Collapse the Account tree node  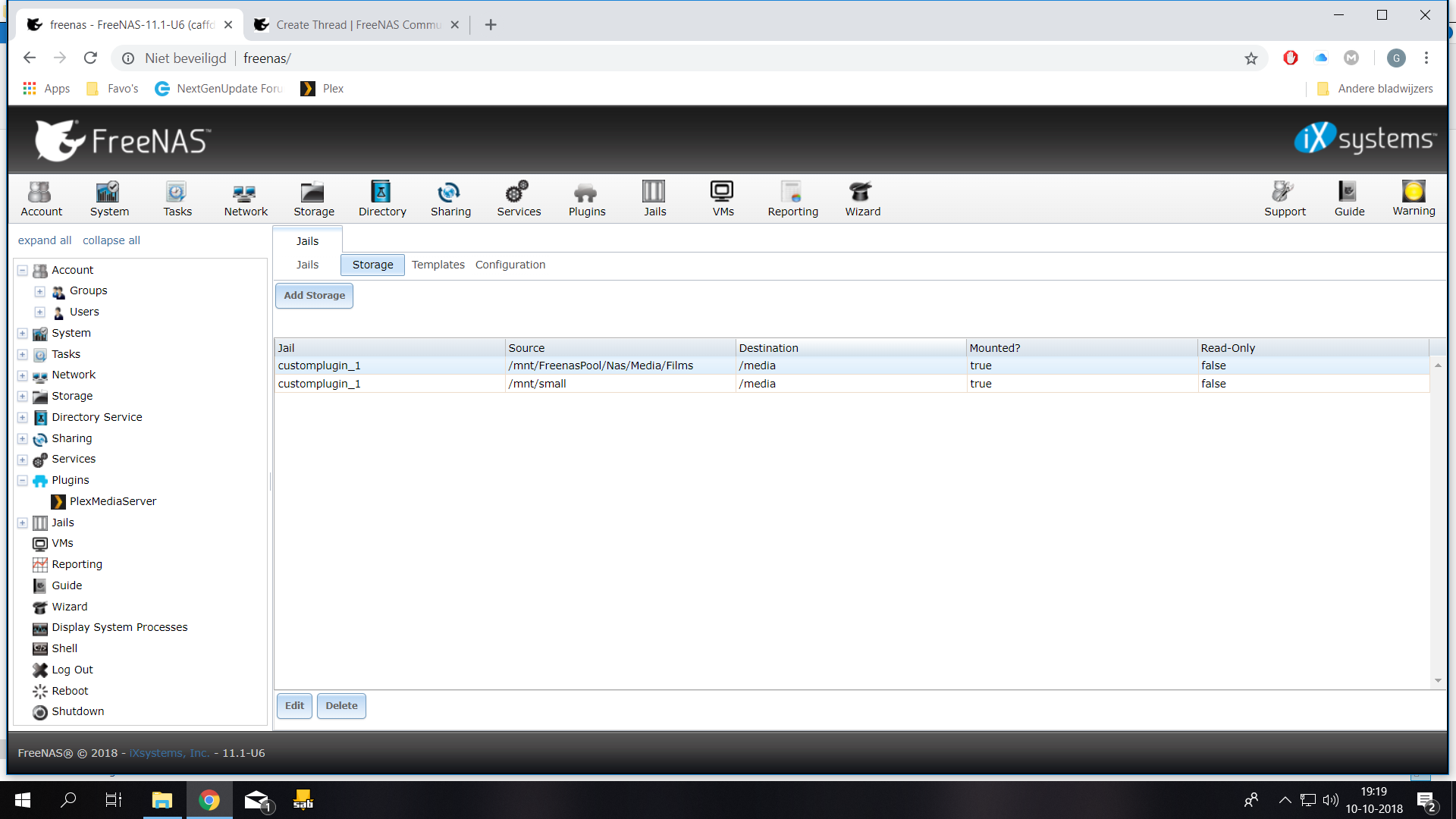(22, 270)
